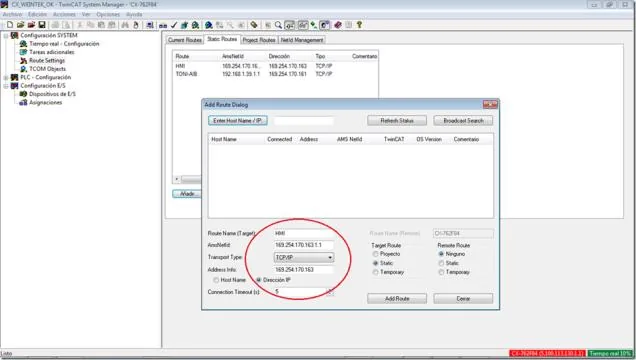The height and width of the screenshot is (360, 636).
Task: Switch to the Project Routes tab
Action: click(x=259, y=40)
